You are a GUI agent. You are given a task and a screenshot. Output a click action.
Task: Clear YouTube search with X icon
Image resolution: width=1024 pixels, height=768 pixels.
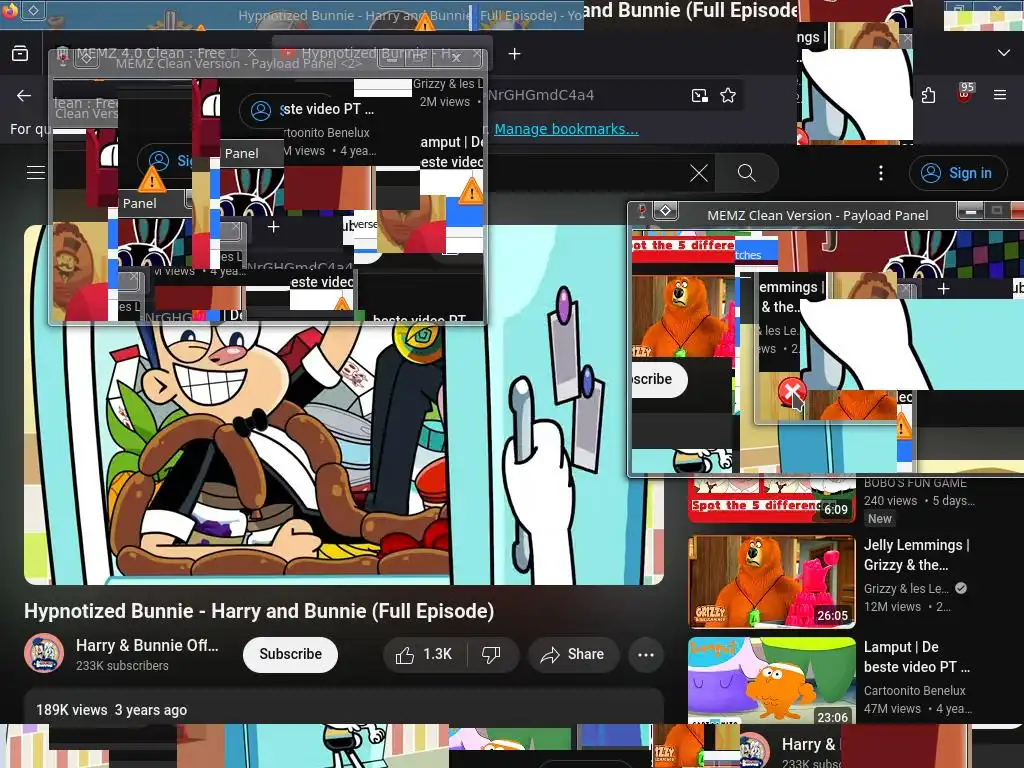pos(699,173)
